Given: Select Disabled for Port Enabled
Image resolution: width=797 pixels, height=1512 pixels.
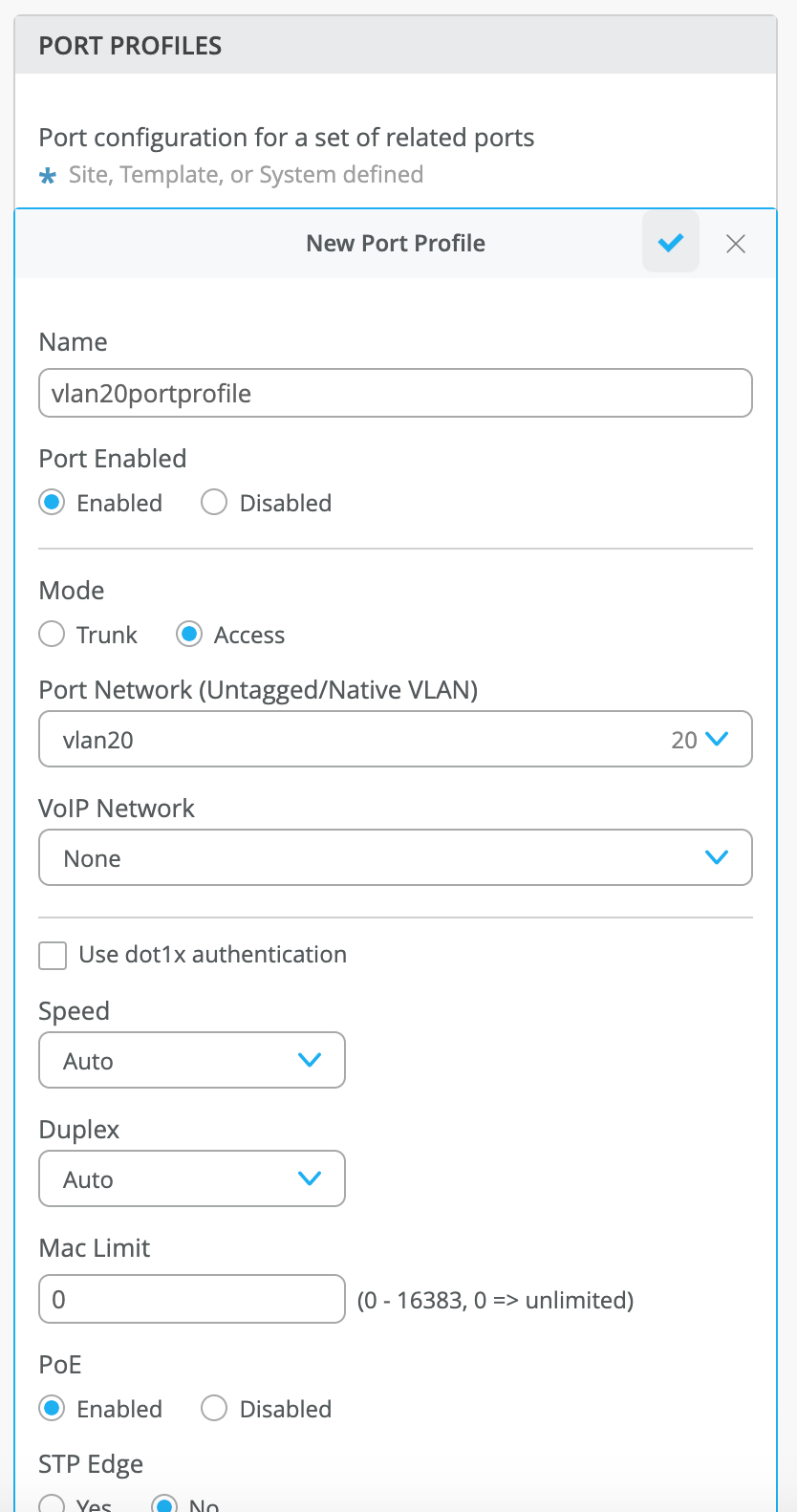Looking at the screenshot, I should 214,503.
